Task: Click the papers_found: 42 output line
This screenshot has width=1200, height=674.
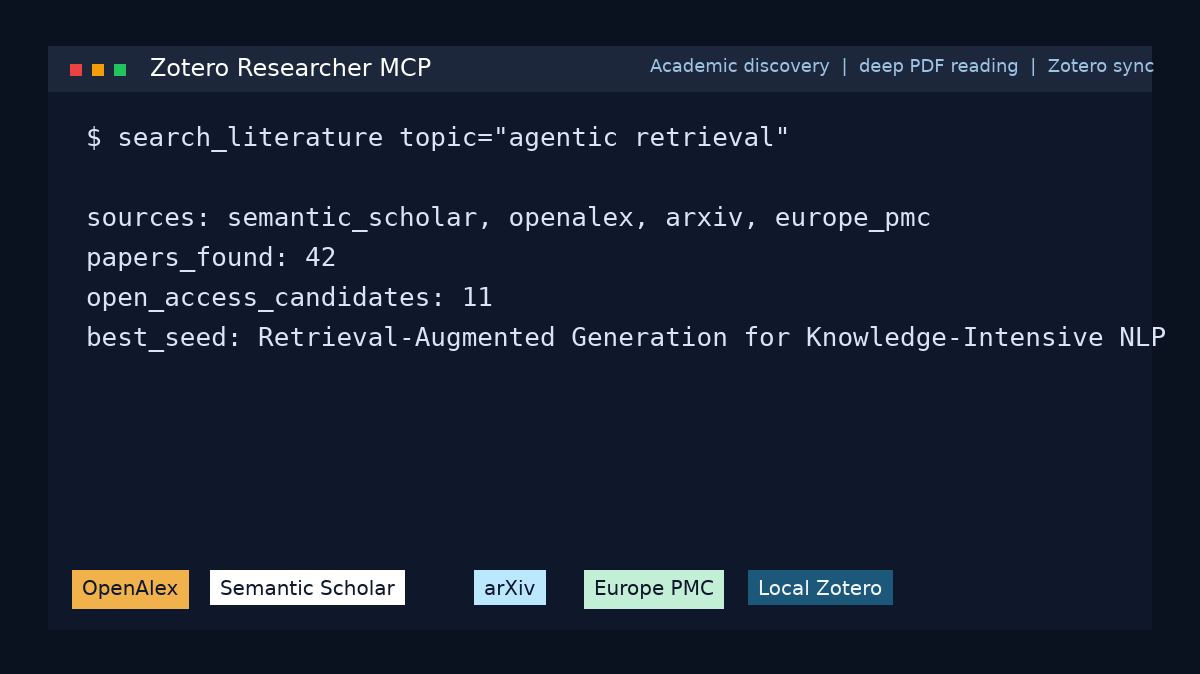Action: (x=211, y=258)
